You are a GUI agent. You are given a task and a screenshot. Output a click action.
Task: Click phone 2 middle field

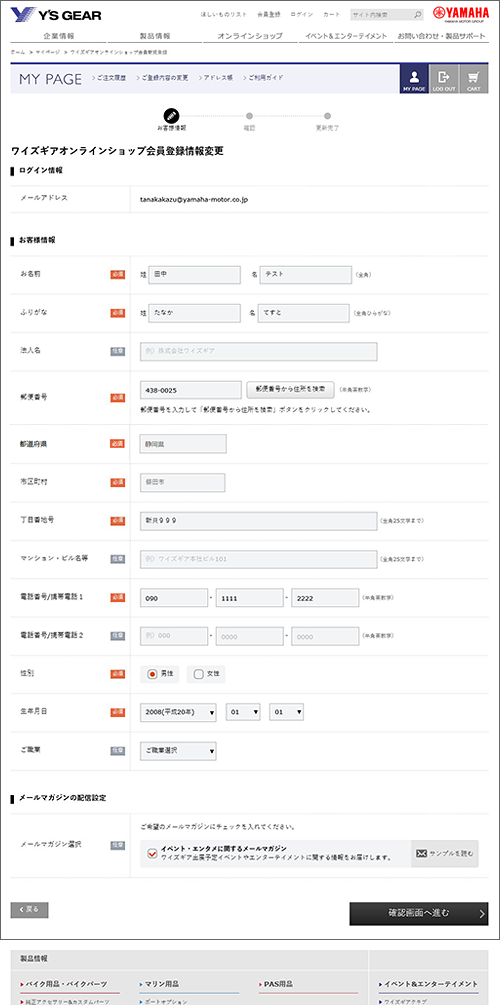point(249,636)
